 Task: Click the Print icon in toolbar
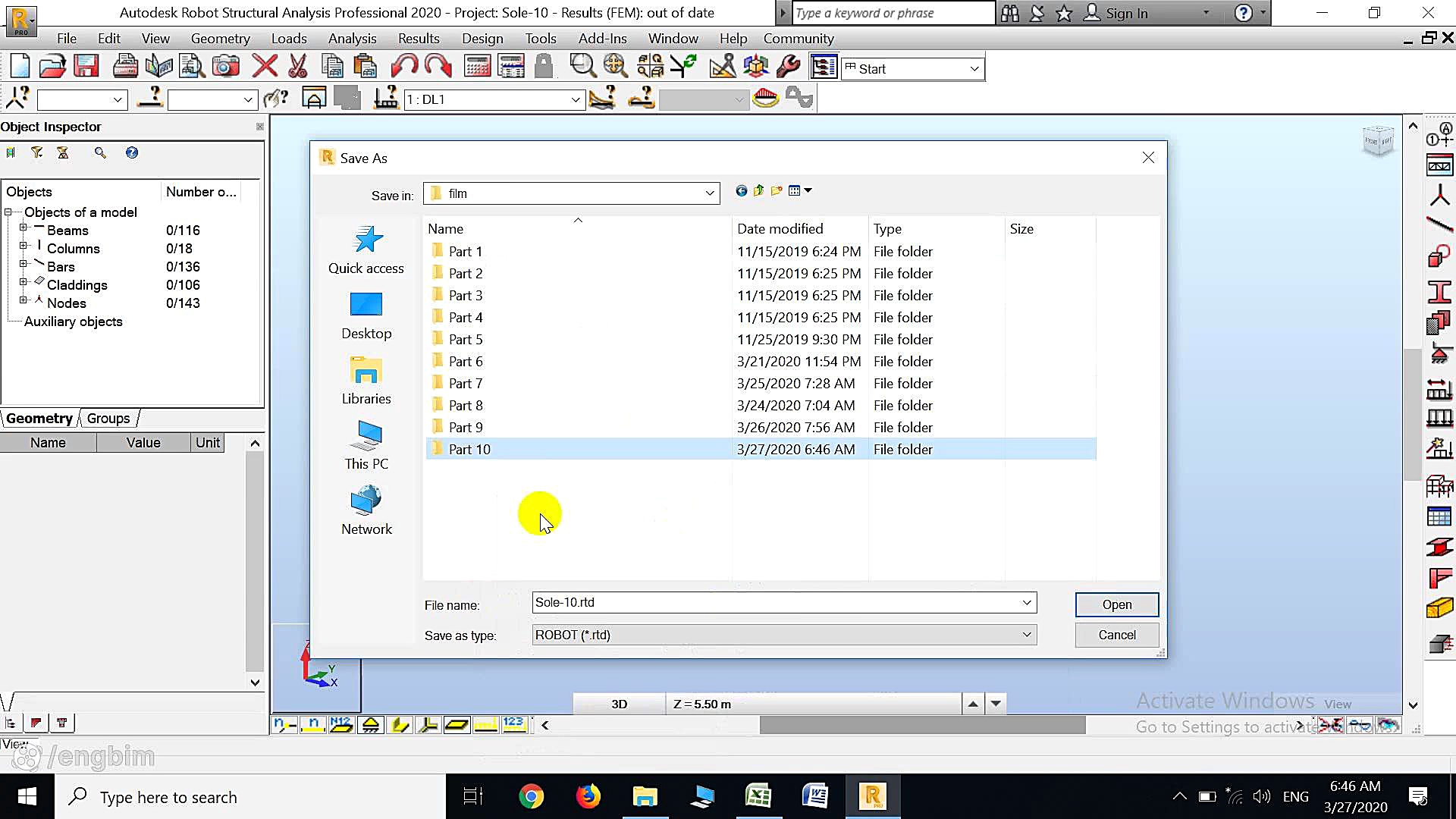(125, 67)
